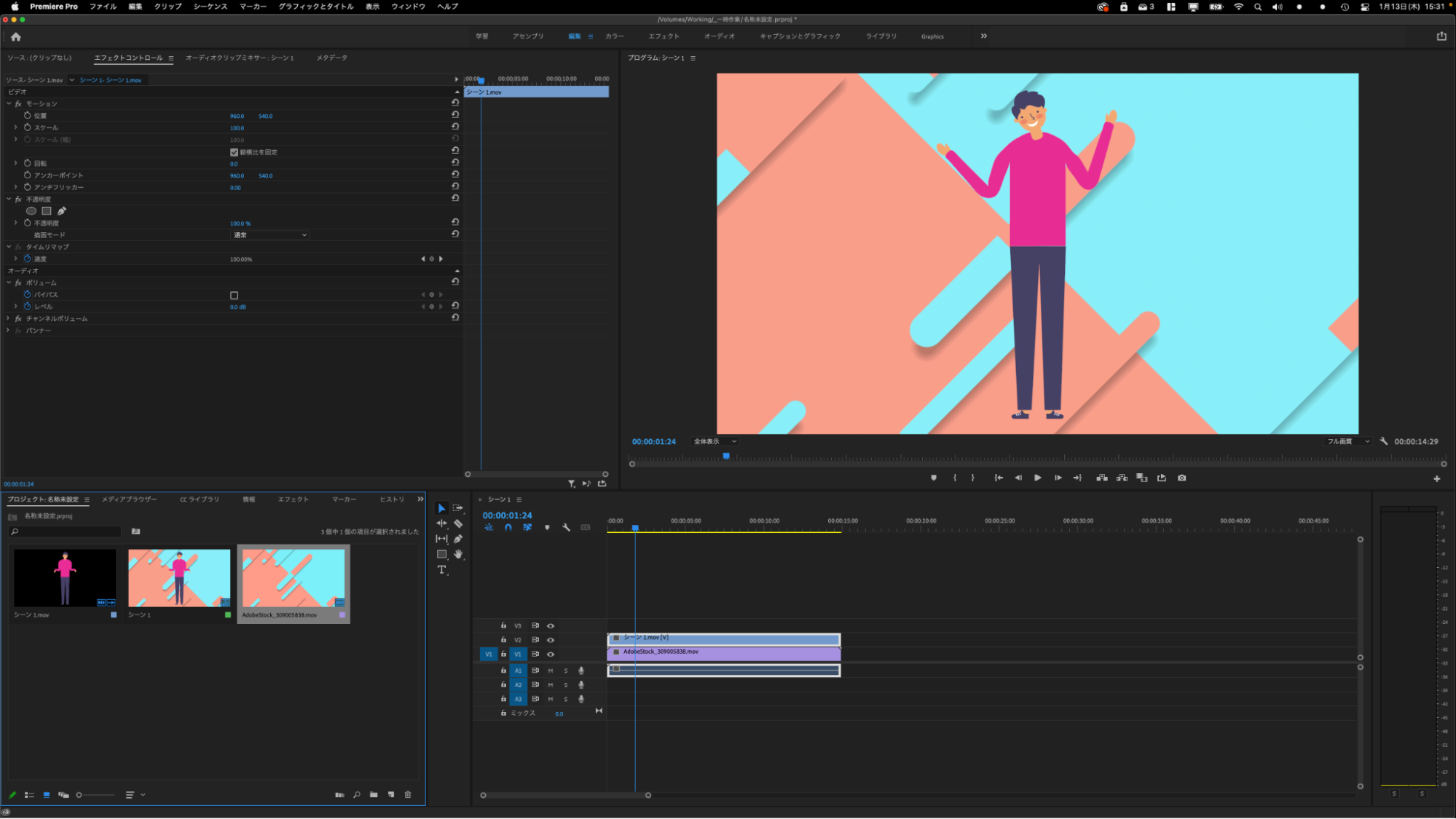This screenshot has width=1456, height=819.
Task: Open the フル画質 playback resolution dropdown
Action: [1347, 441]
